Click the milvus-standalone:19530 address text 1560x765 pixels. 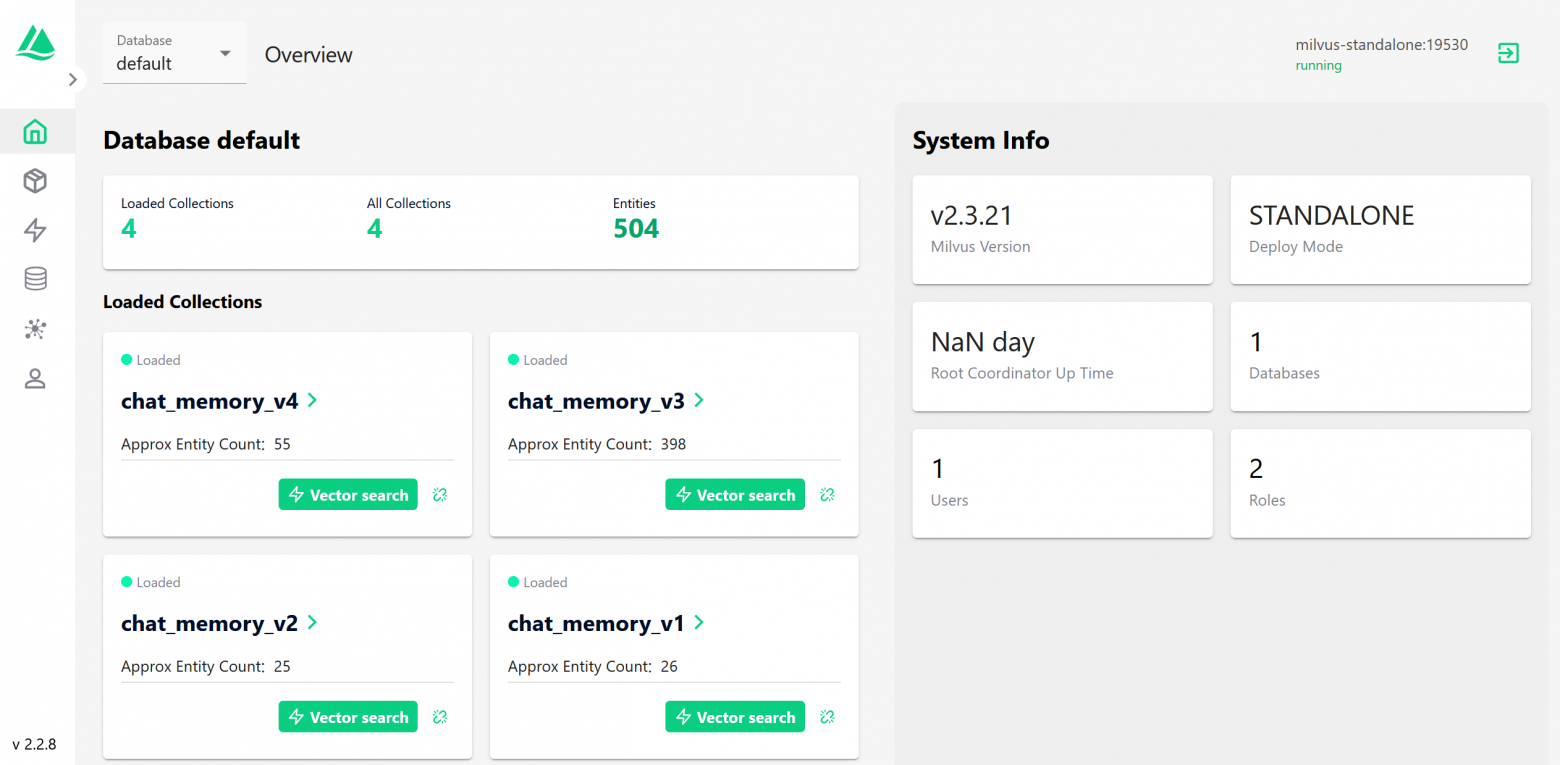1382,44
